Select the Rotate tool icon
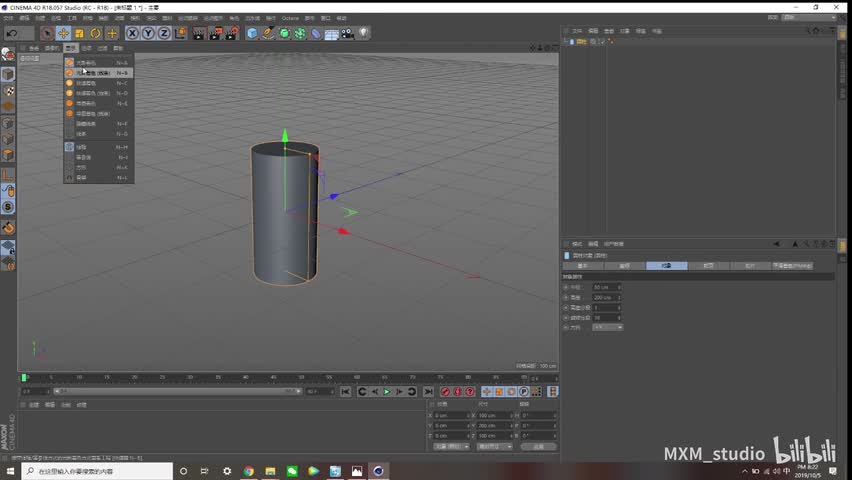 [x=96, y=33]
